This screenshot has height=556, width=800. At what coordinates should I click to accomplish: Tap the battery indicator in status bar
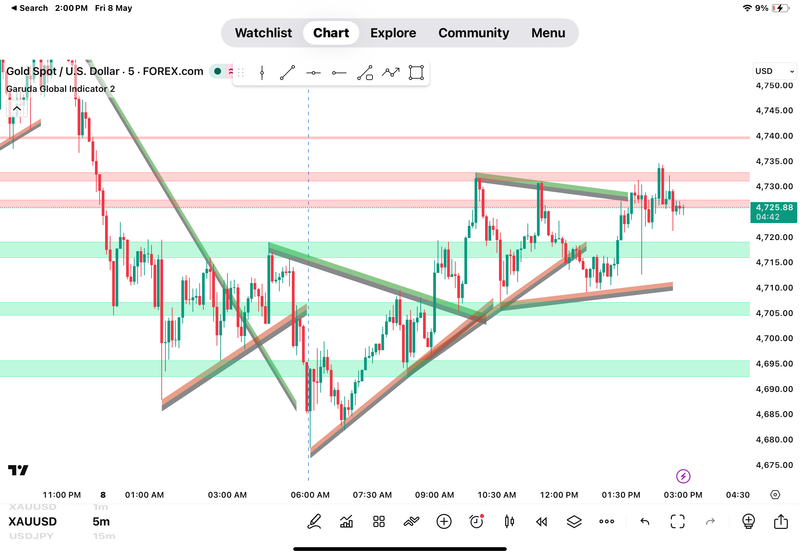(781, 8)
